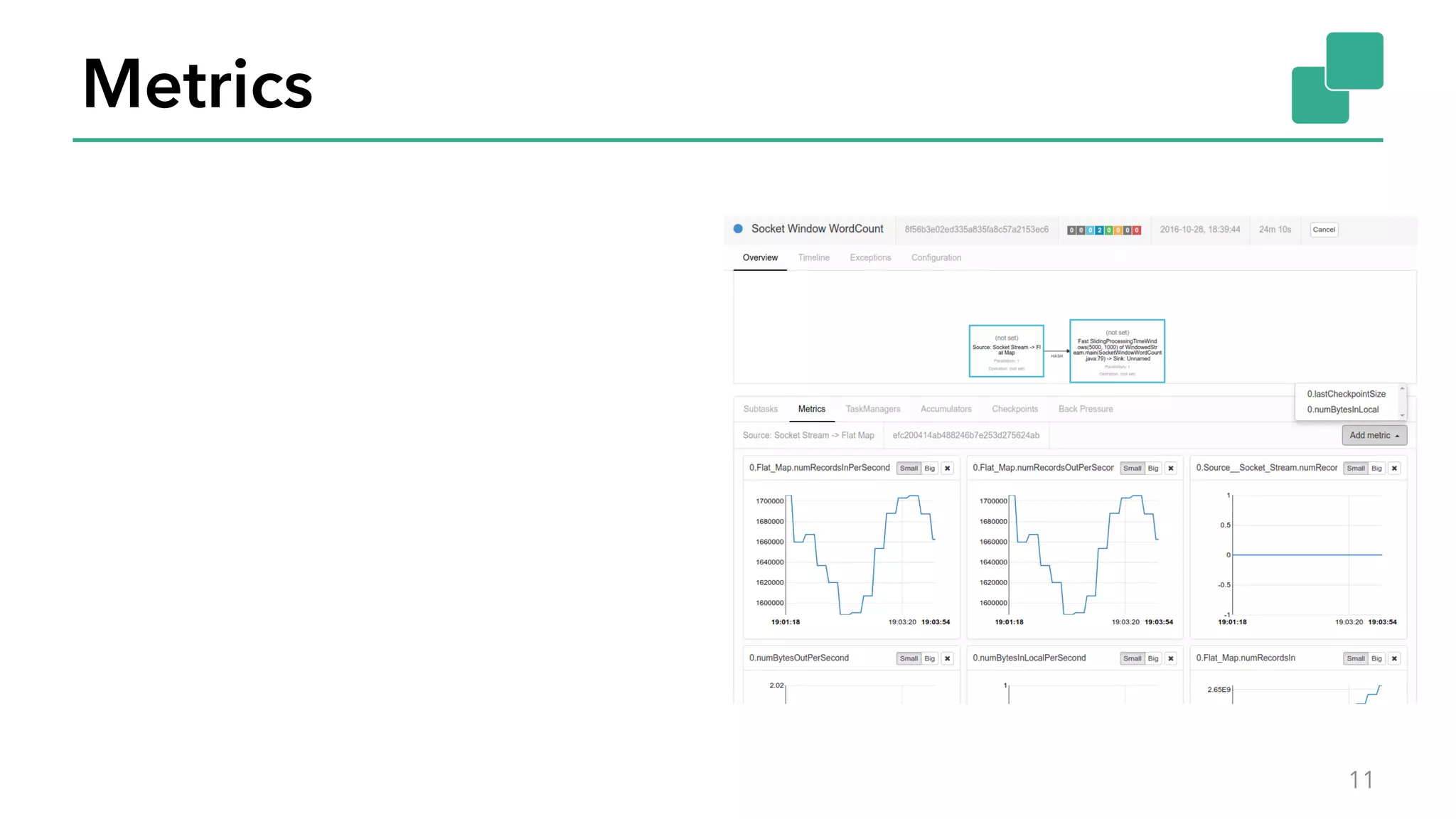
Task: Switch to the Configuration tab
Action: [x=936, y=258]
